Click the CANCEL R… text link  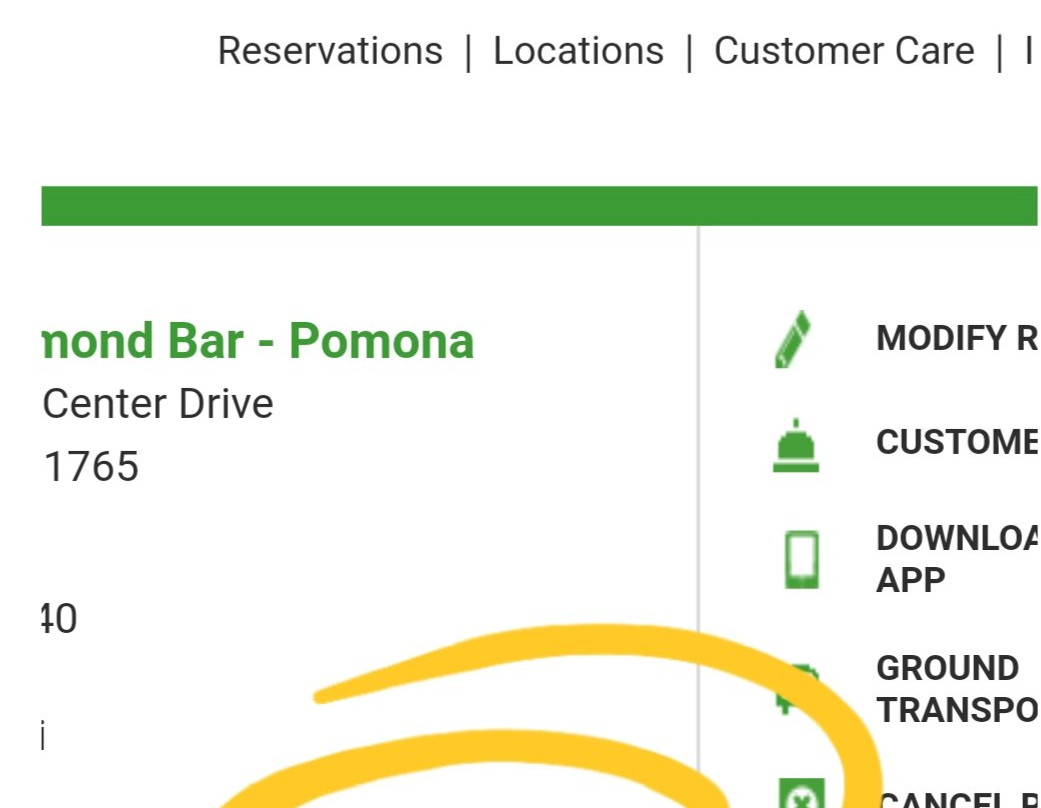(955, 799)
